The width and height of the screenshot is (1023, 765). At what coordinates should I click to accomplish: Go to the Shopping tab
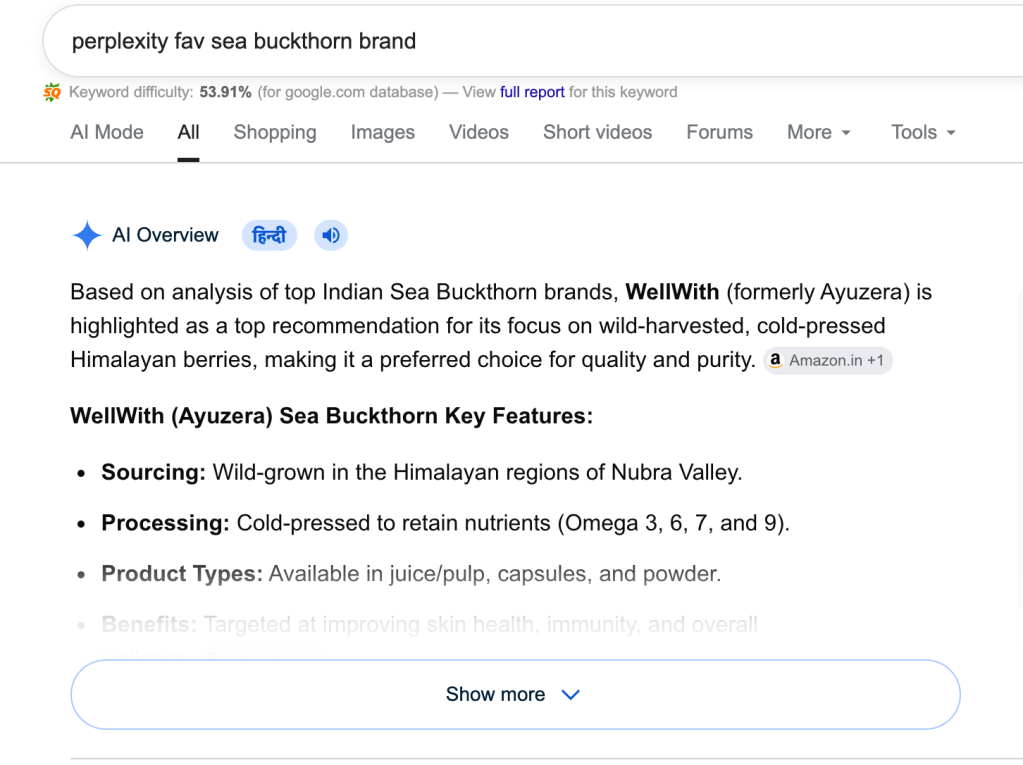(x=275, y=132)
